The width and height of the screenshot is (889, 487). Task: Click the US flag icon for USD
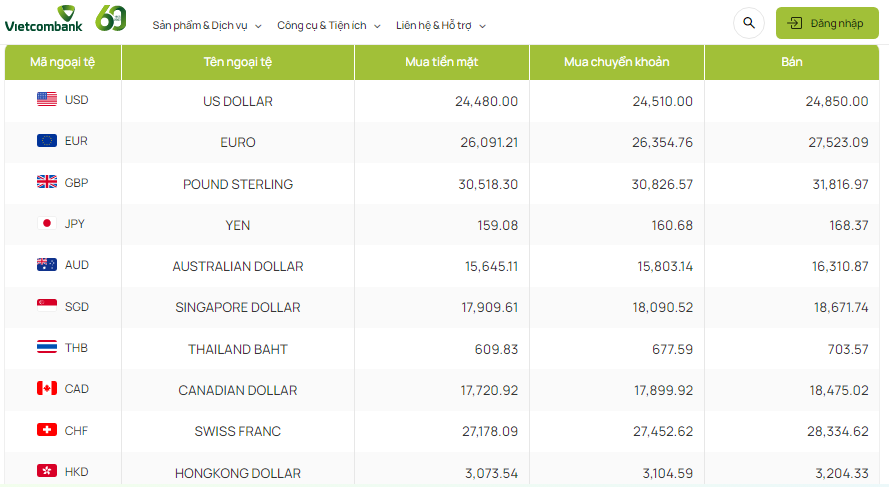point(47,99)
